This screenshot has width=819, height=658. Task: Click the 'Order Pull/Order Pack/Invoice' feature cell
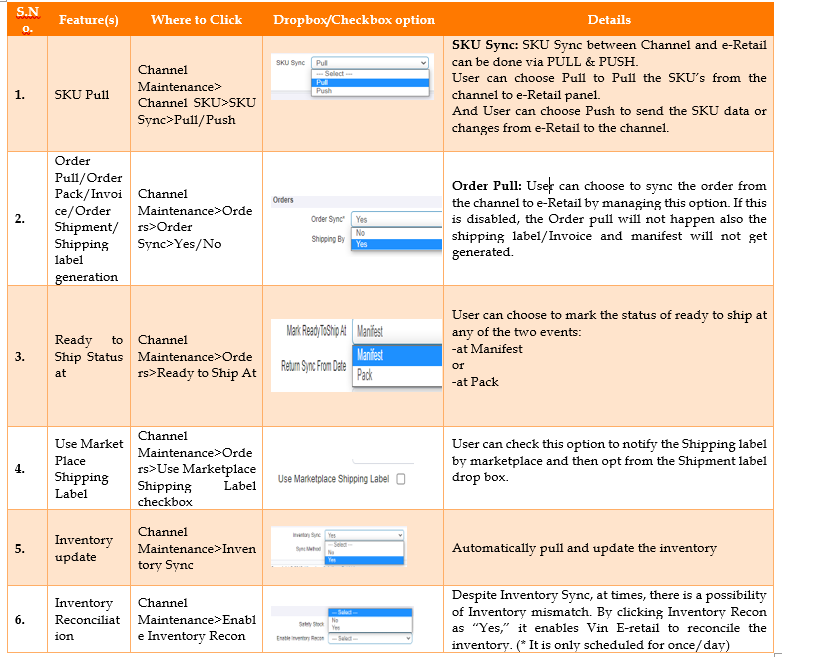[89, 218]
